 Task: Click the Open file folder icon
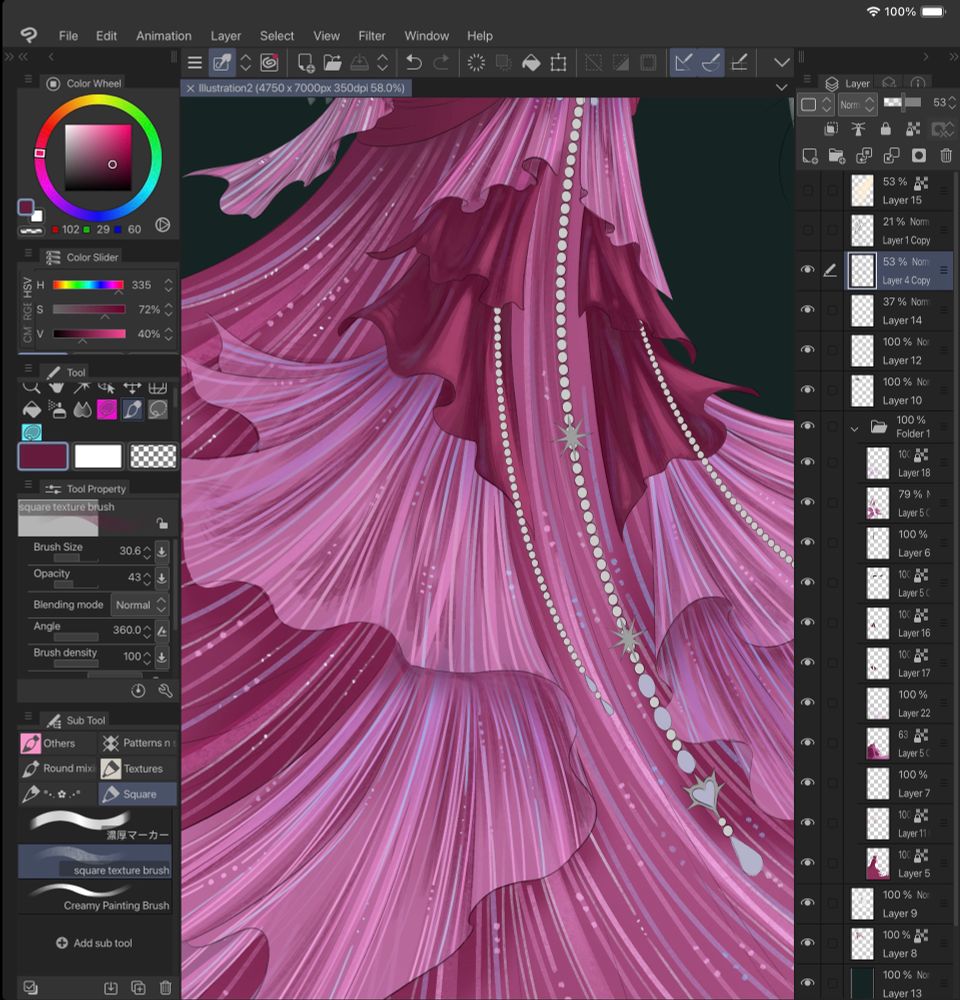pos(333,63)
